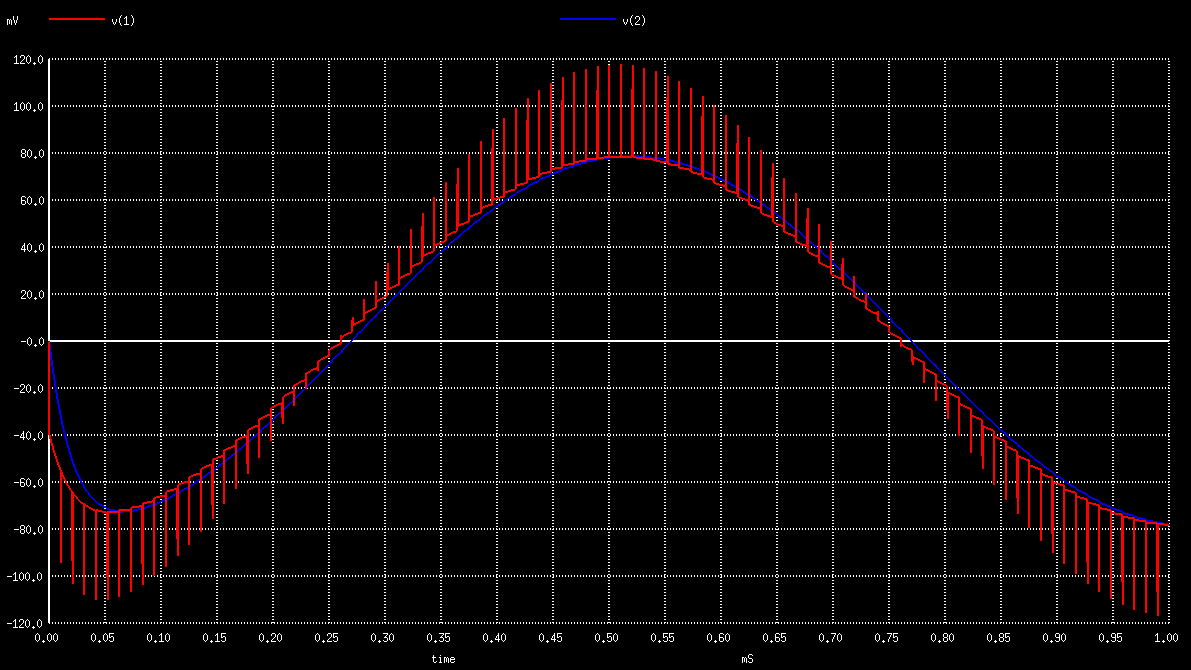Click the 0.50 x-axis value
The height and width of the screenshot is (670, 1191).
click(607, 638)
